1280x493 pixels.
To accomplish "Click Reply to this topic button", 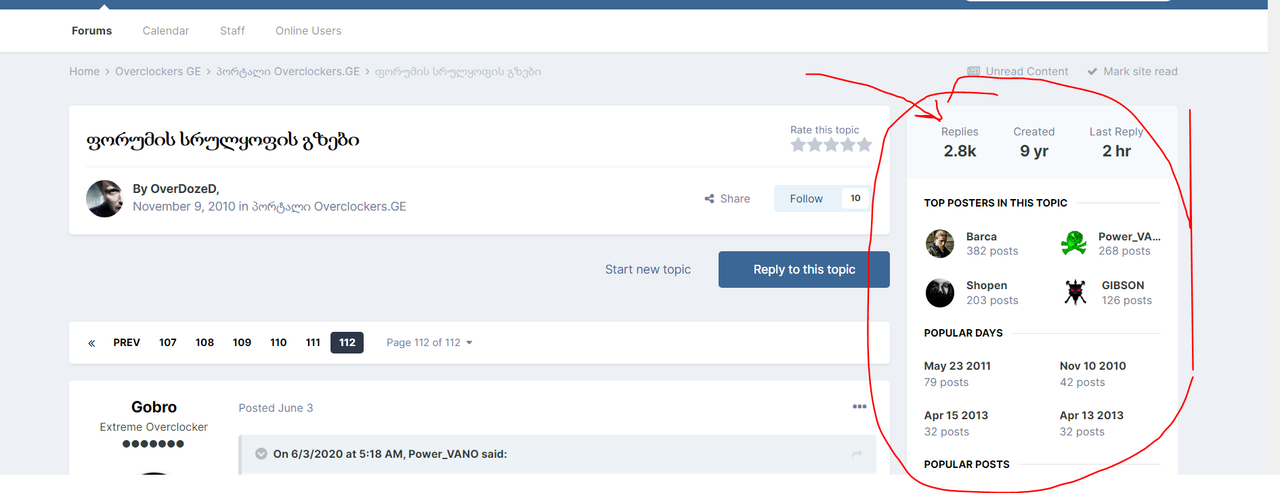I will pos(804,270).
